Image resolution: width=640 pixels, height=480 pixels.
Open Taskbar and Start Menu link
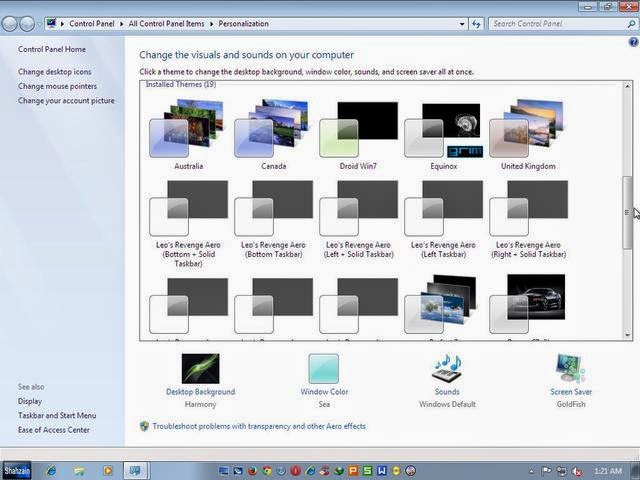click(57, 416)
